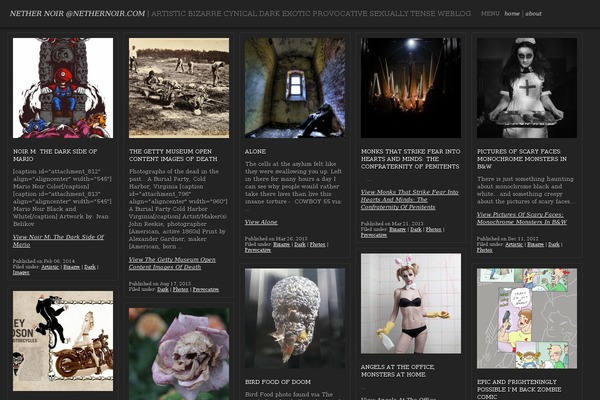Select Dark tag under Getty Museum post
The image size is (600, 400).
(x=163, y=290)
